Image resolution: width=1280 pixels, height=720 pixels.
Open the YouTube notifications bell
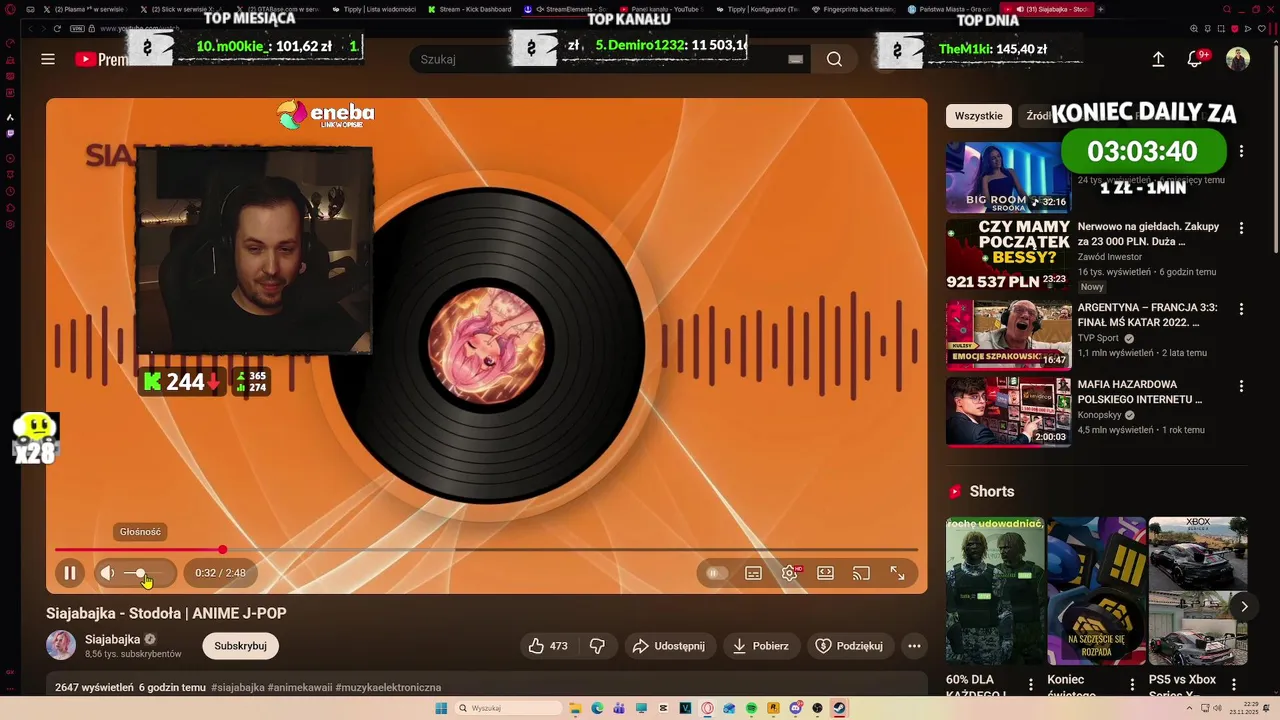[1195, 59]
